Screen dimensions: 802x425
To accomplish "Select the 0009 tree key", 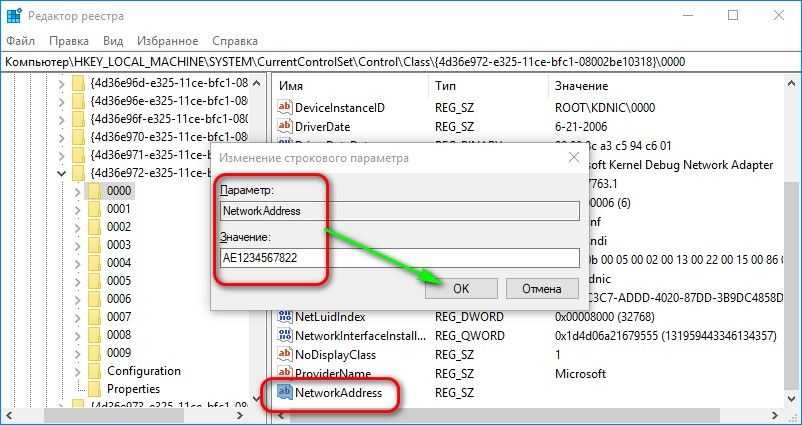I will coord(119,353).
